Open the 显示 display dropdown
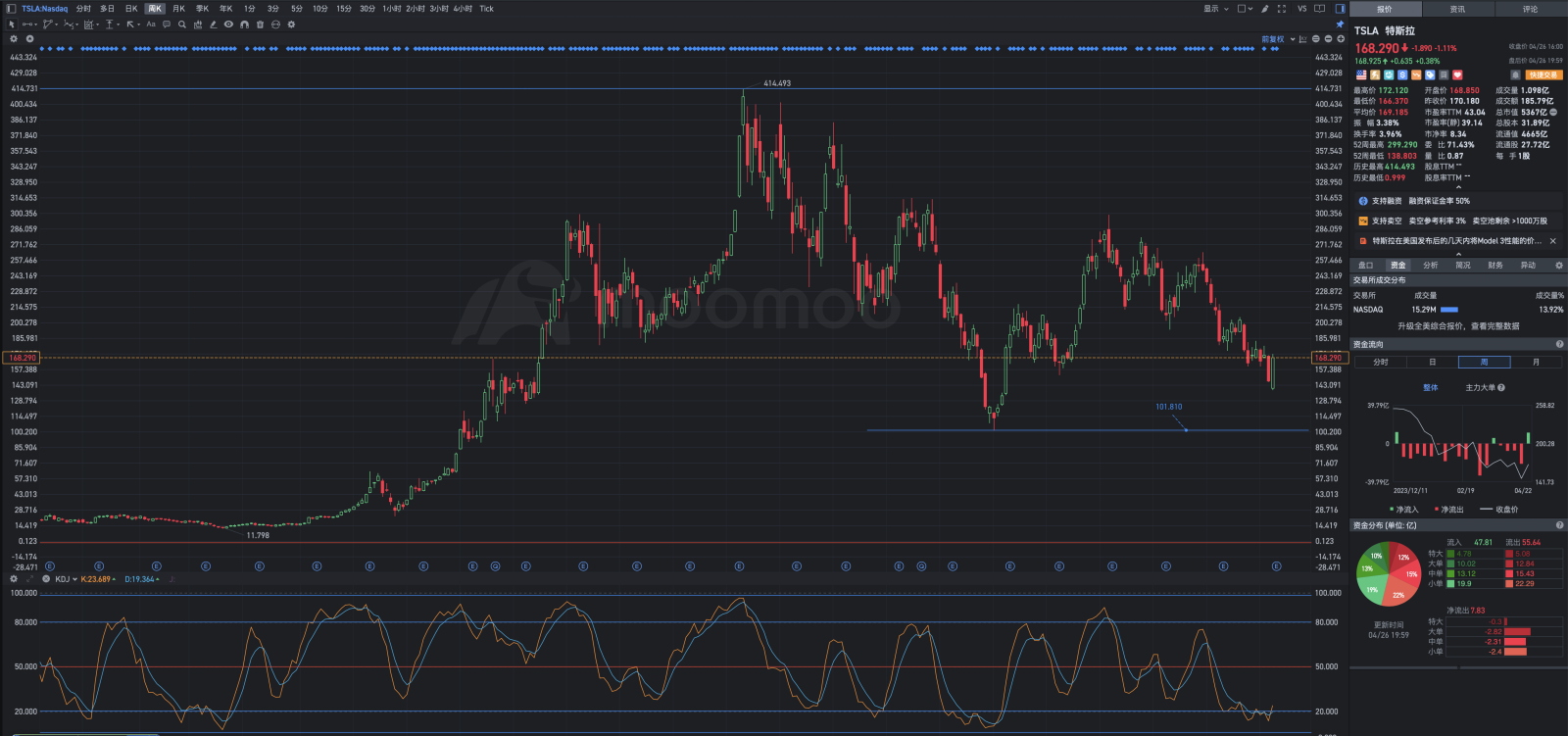The width and height of the screenshot is (1568, 736). (1216, 9)
